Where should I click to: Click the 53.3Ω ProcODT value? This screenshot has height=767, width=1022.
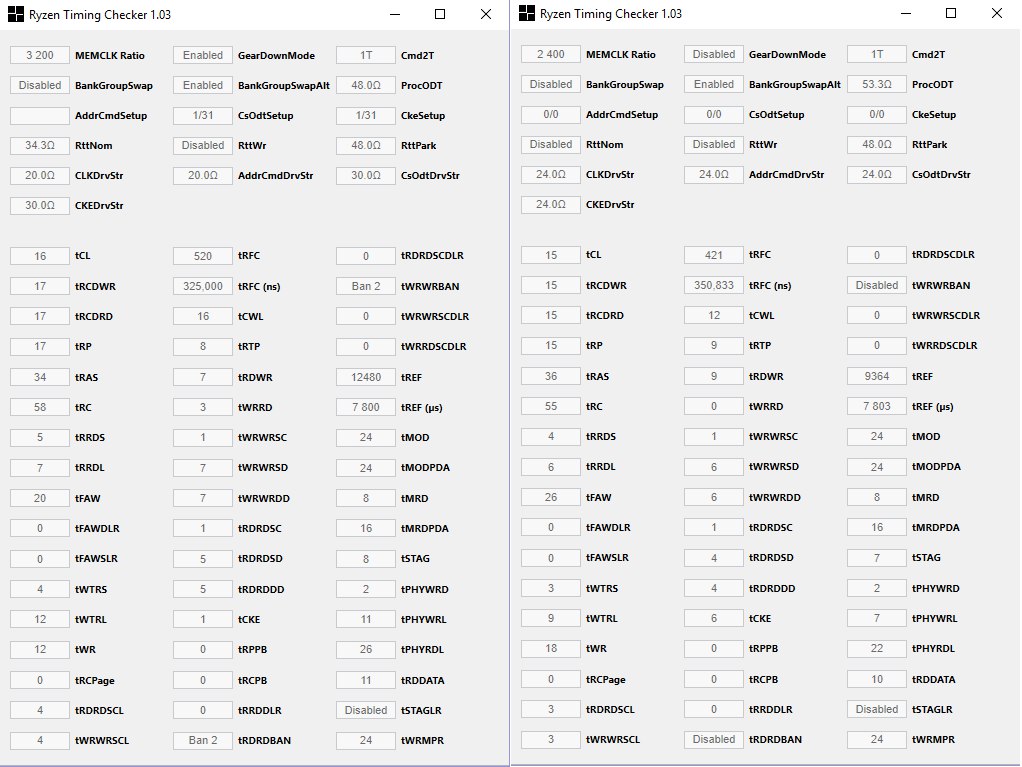click(x=877, y=84)
